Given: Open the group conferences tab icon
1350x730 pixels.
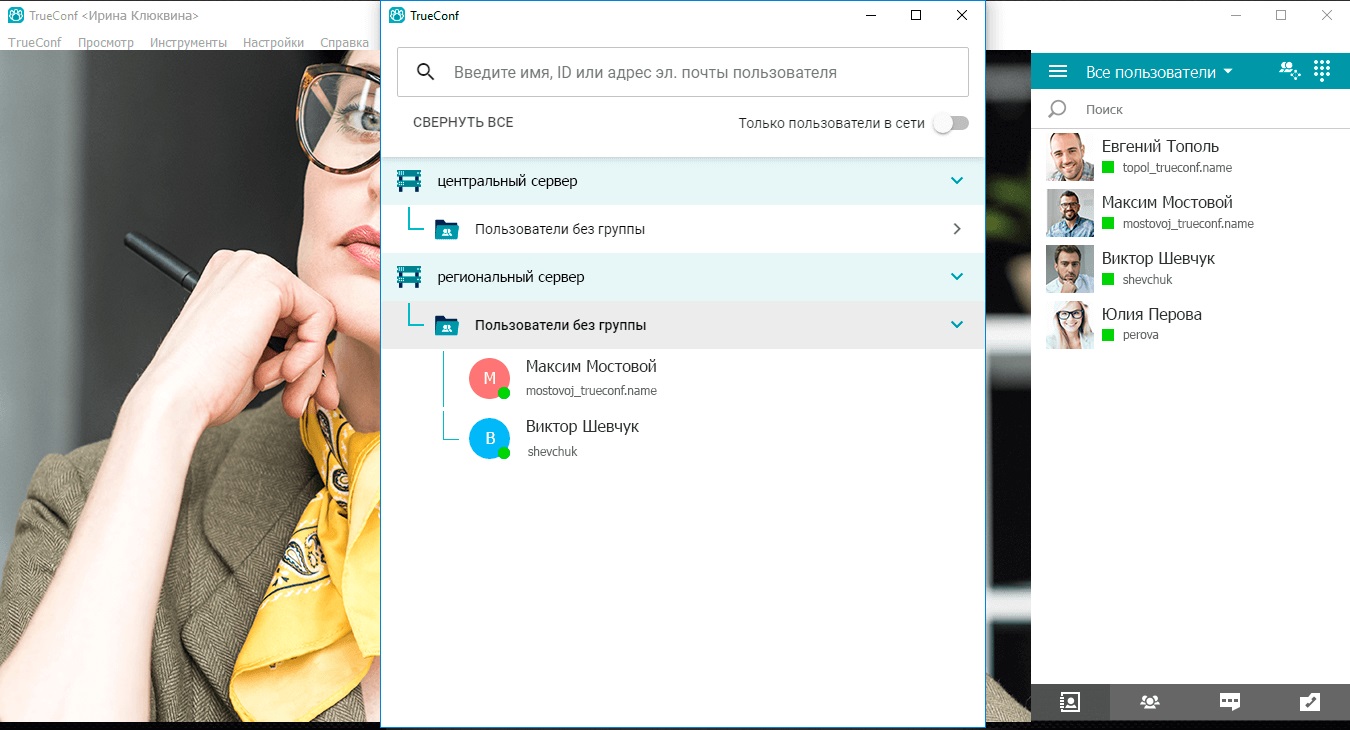Looking at the screenshot, I should [1150, 702].
